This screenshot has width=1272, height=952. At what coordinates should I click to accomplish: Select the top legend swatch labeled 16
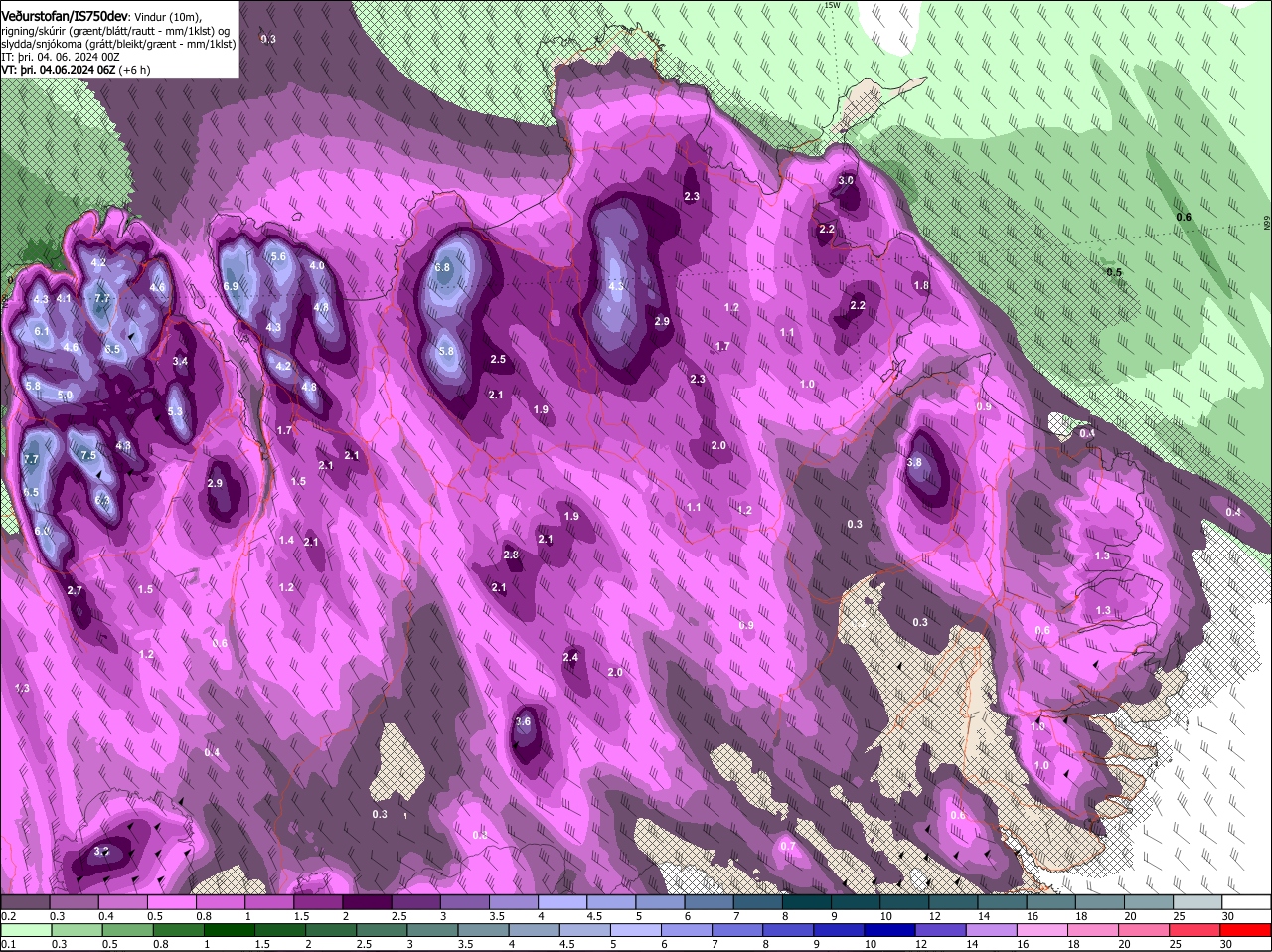pos(1050,901)
